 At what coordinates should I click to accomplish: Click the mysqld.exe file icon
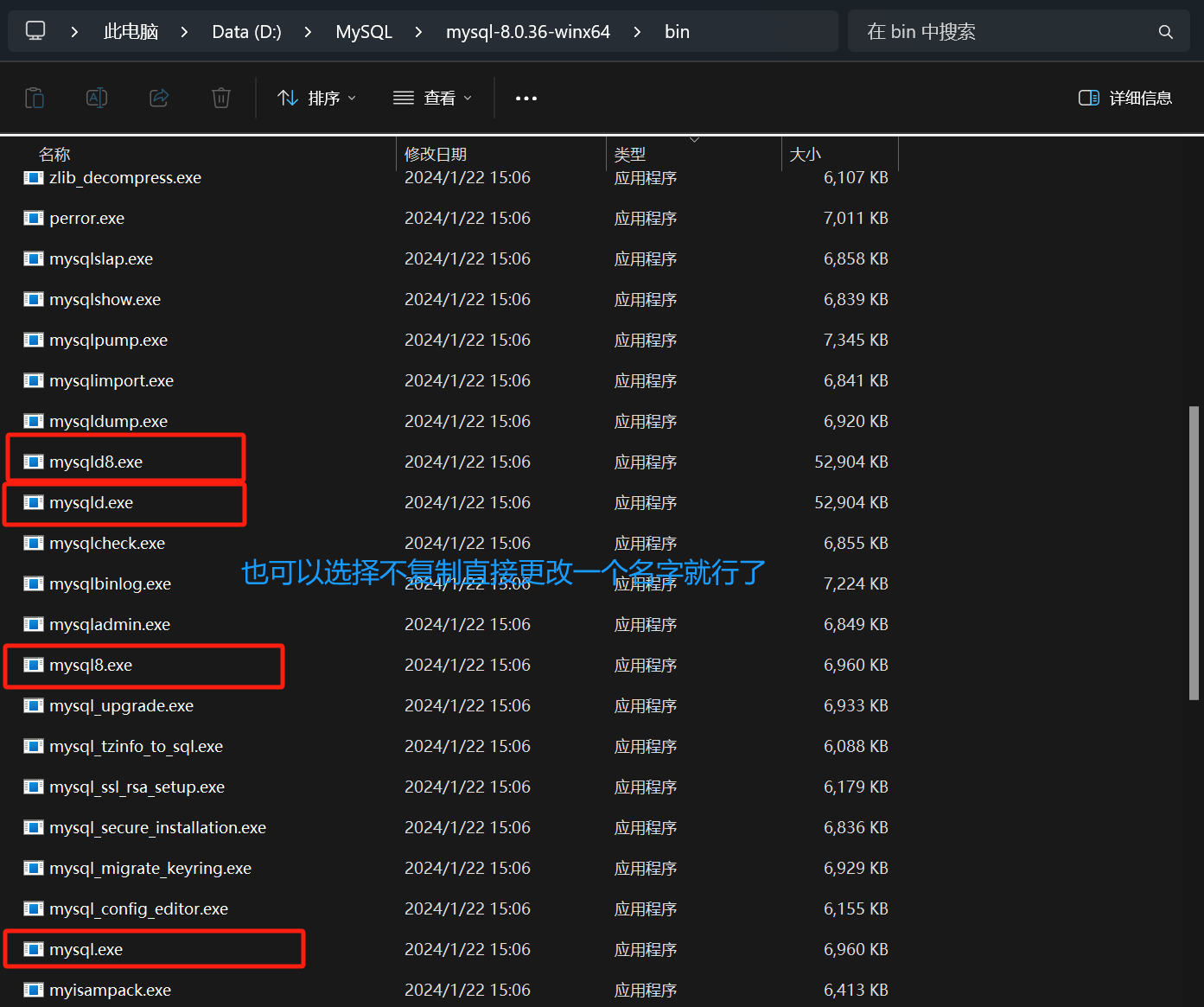[34, 503]
